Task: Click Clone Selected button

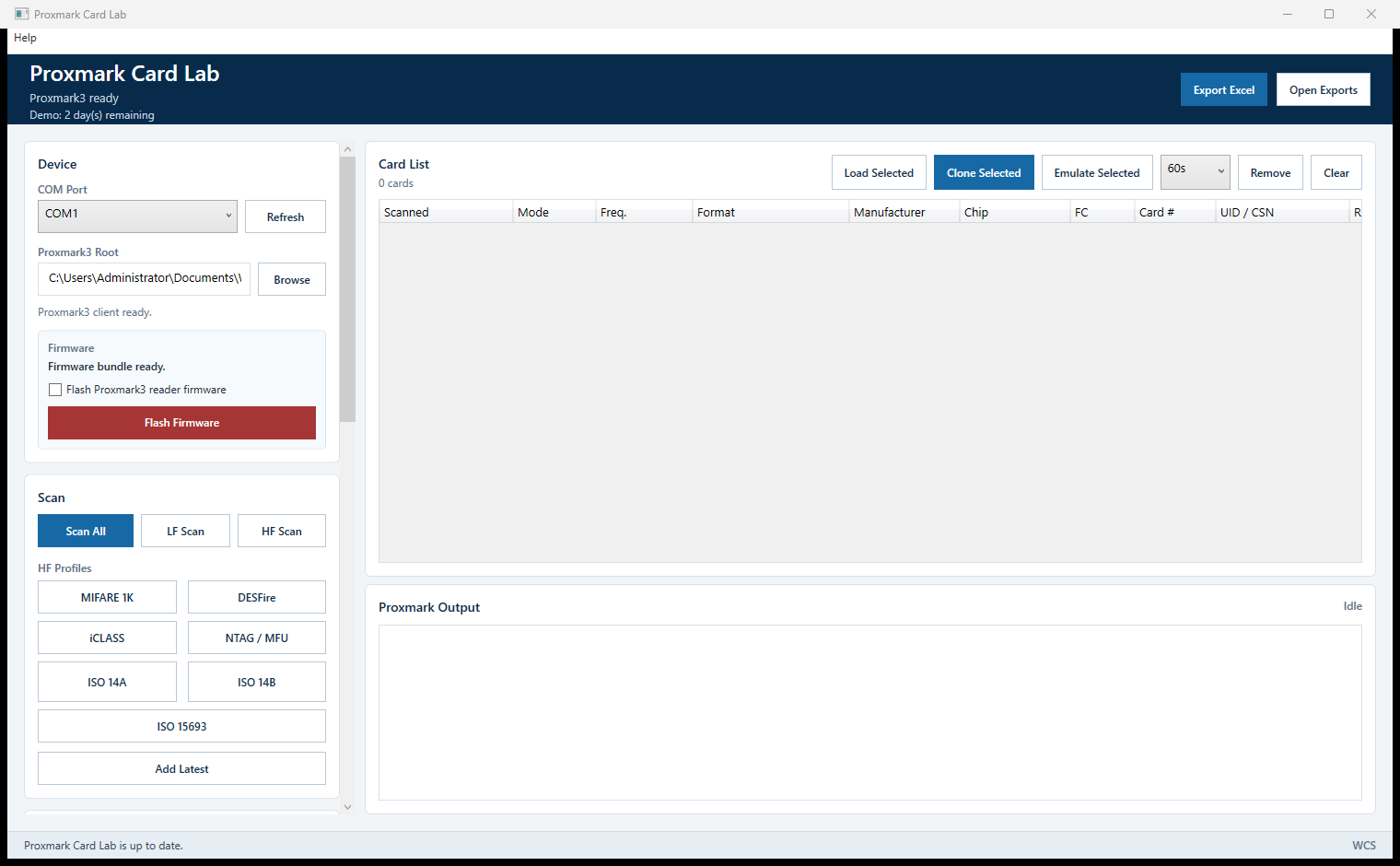Action: tap(984, 172)
